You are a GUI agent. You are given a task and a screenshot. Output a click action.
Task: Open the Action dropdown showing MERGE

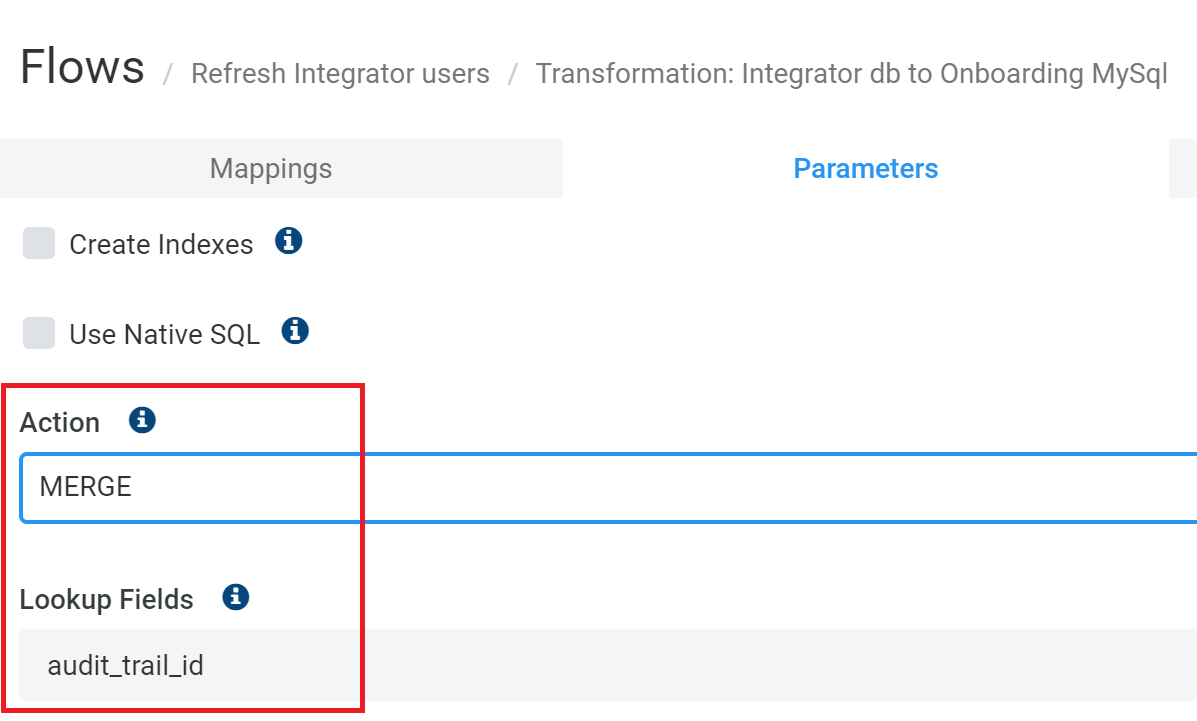608,488
